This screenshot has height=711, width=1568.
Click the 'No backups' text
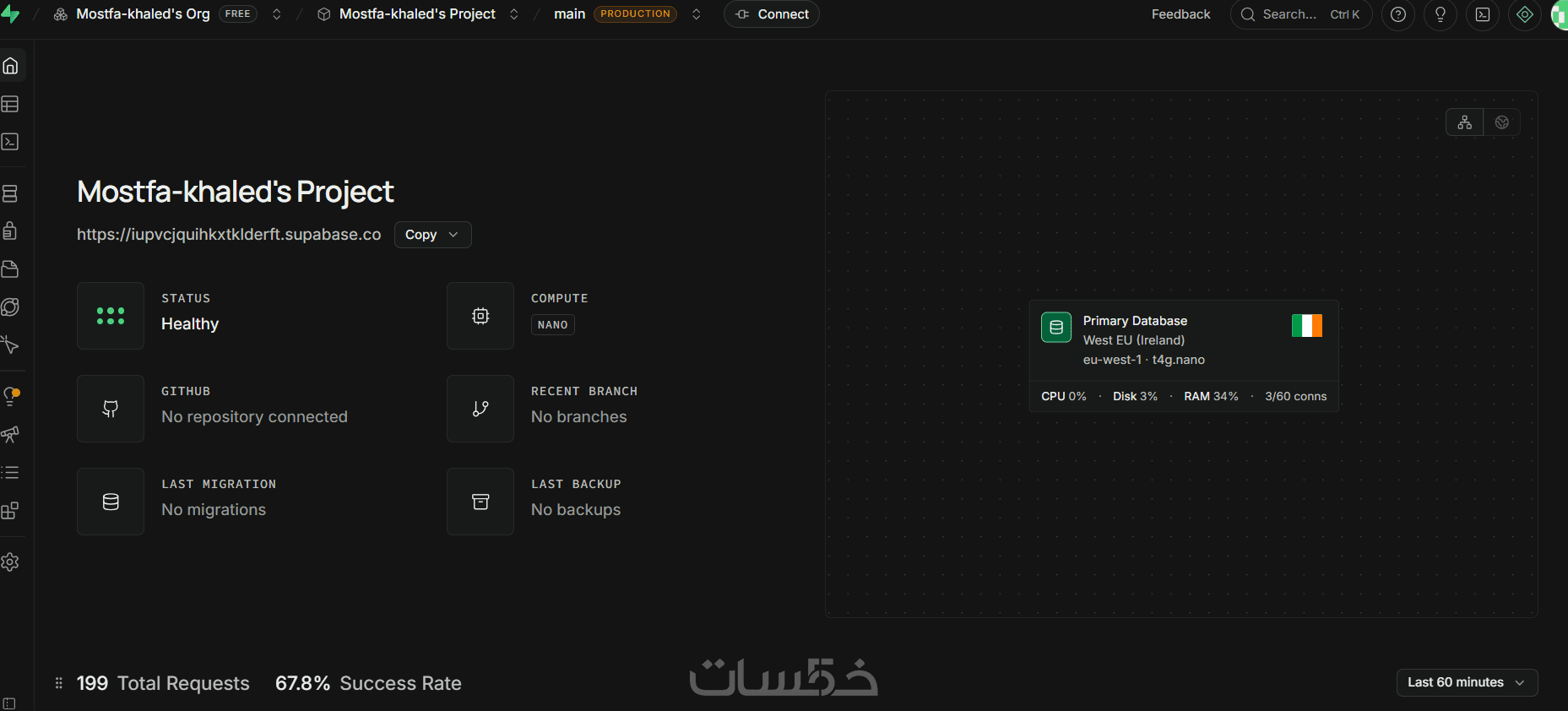pyautogui.click(x=576, y=510)
